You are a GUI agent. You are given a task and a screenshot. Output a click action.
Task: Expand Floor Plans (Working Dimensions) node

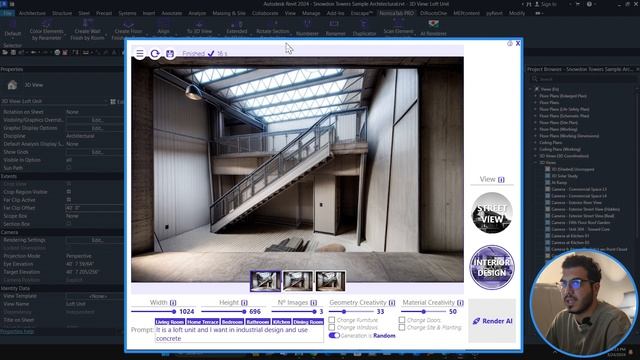(536, 136)
